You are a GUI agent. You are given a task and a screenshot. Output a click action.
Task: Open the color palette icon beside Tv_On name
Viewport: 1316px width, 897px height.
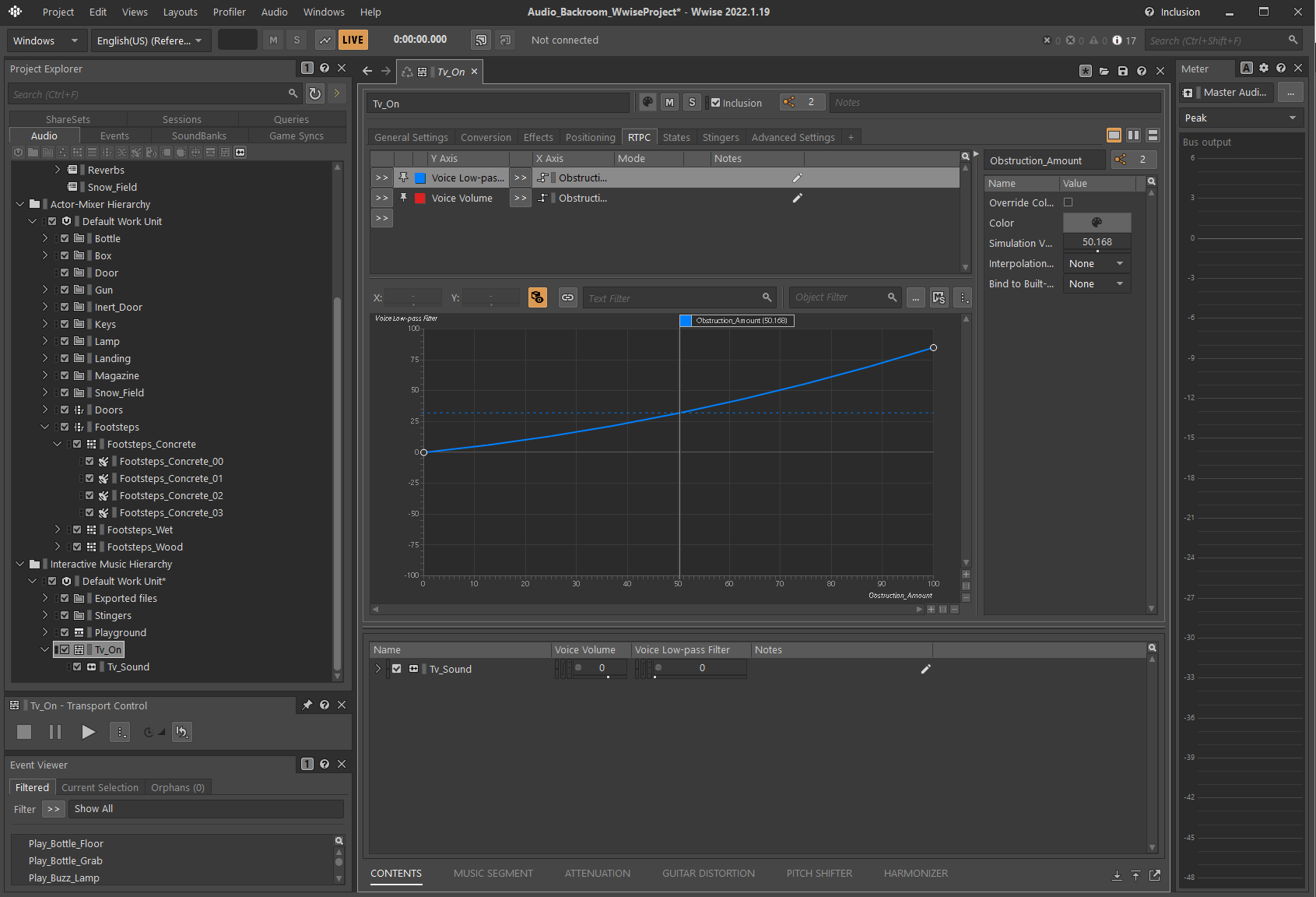647,102
